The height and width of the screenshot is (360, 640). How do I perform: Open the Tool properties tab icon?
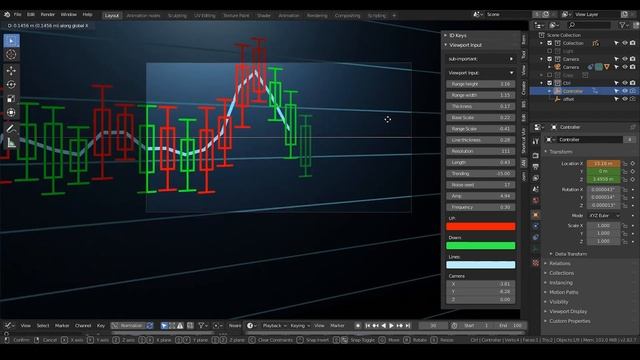[536, 141]
